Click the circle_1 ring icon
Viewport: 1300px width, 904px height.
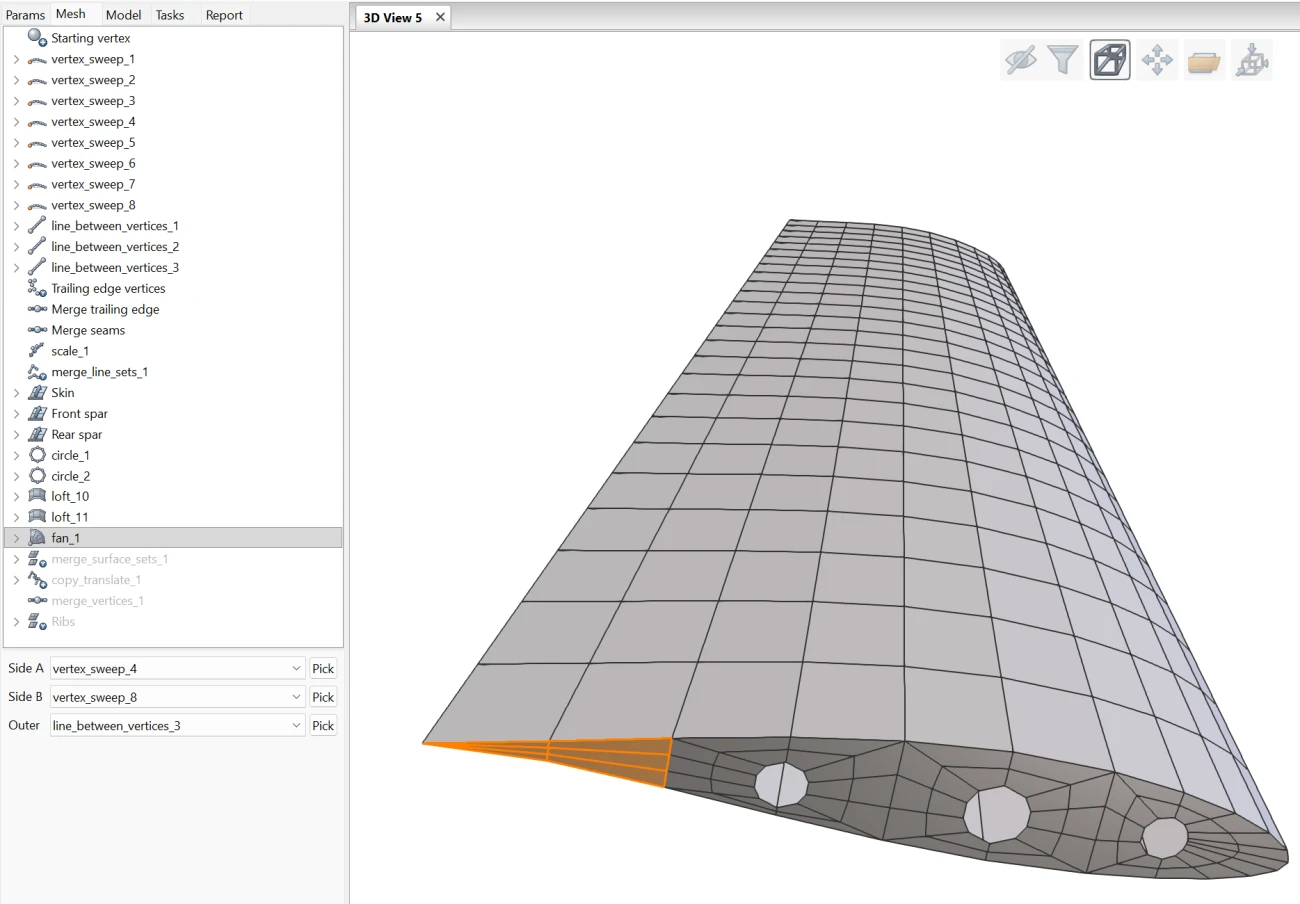(x=37, y=455)
